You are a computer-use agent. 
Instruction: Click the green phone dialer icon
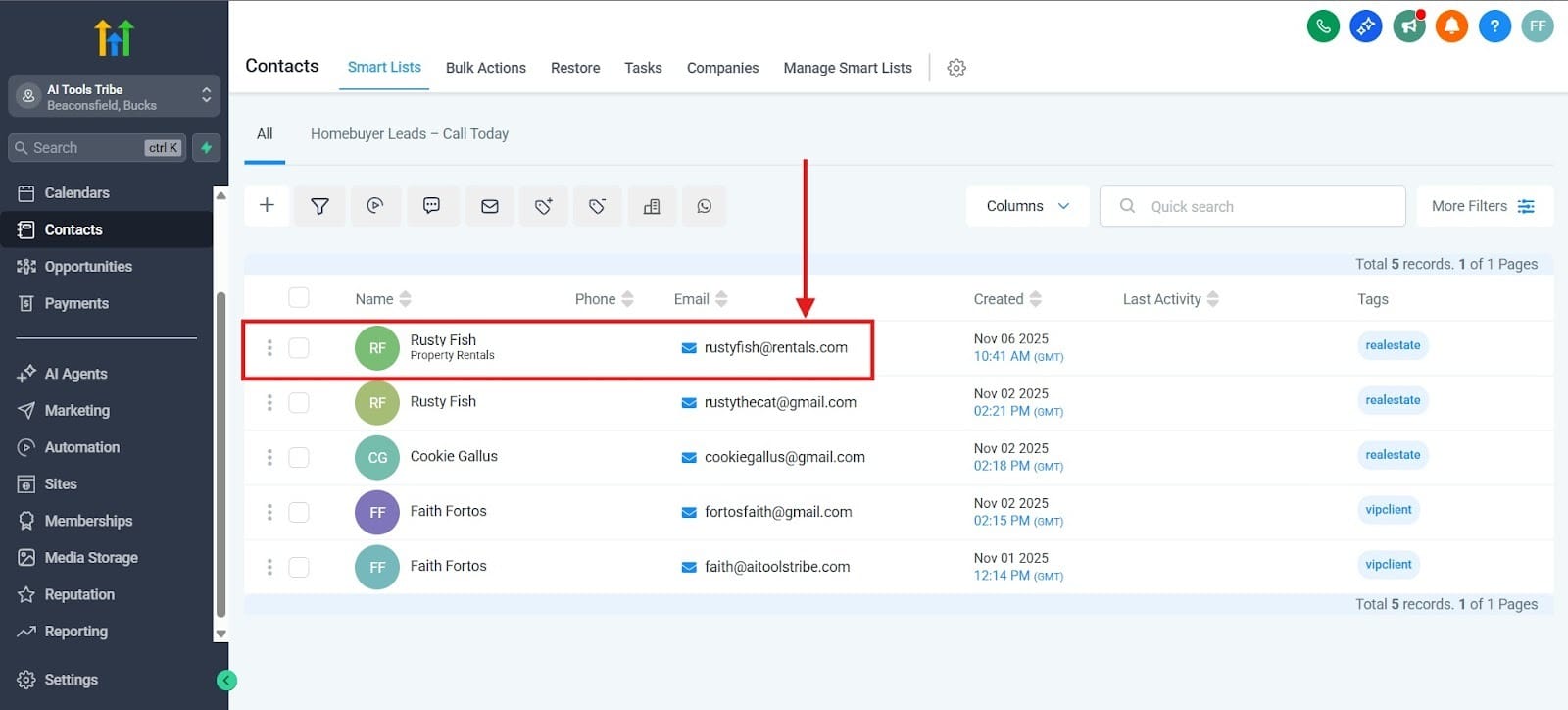[1323, 26]
